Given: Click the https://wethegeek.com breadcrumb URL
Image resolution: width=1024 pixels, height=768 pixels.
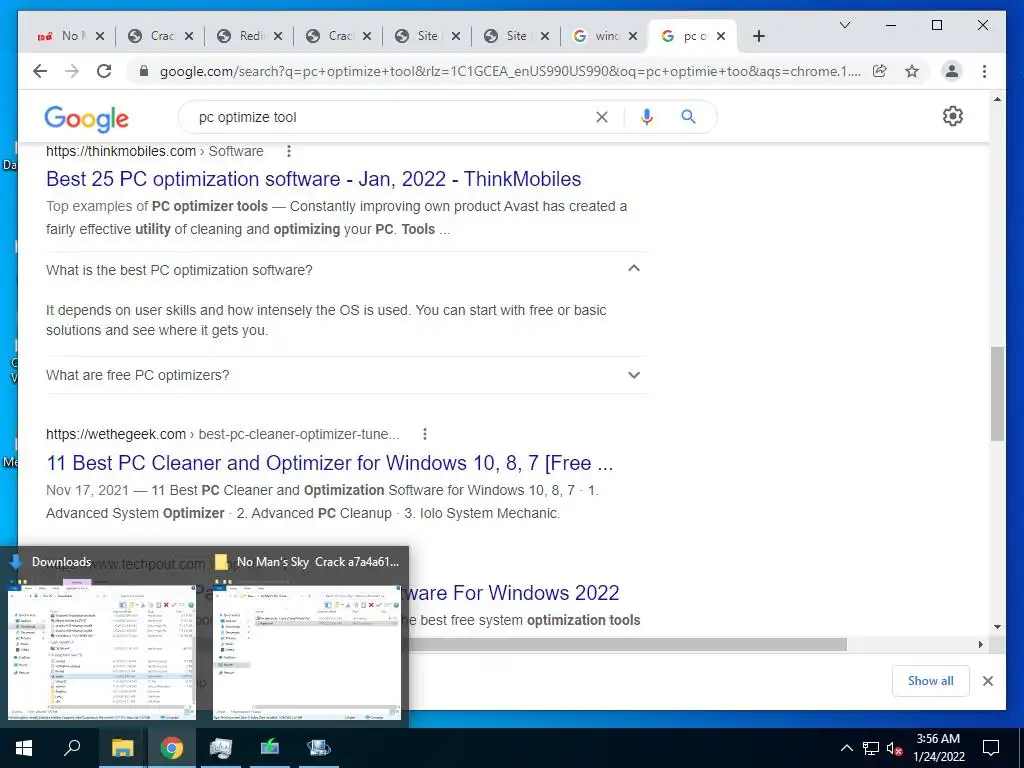Looking at the screenshot, I should (116, 434).
